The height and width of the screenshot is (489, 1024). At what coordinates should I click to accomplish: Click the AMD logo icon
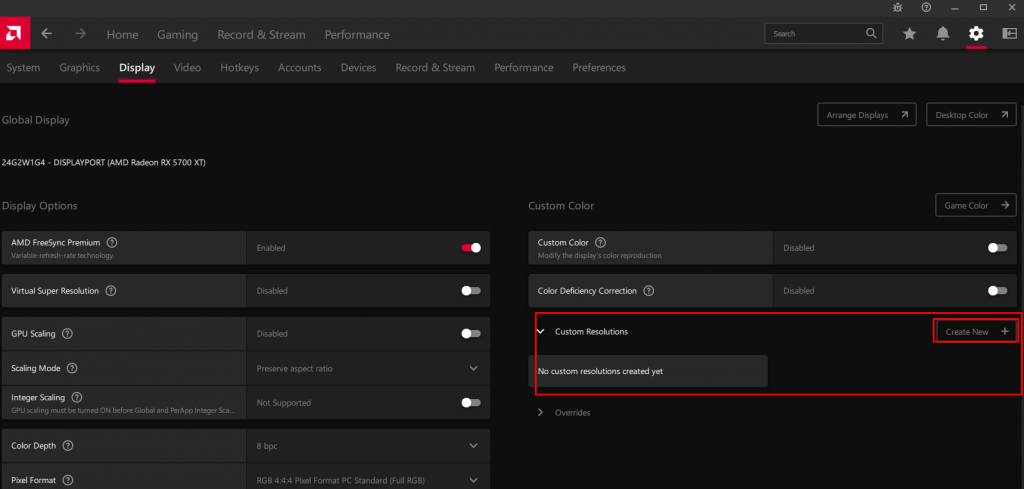tap(14, 34)
